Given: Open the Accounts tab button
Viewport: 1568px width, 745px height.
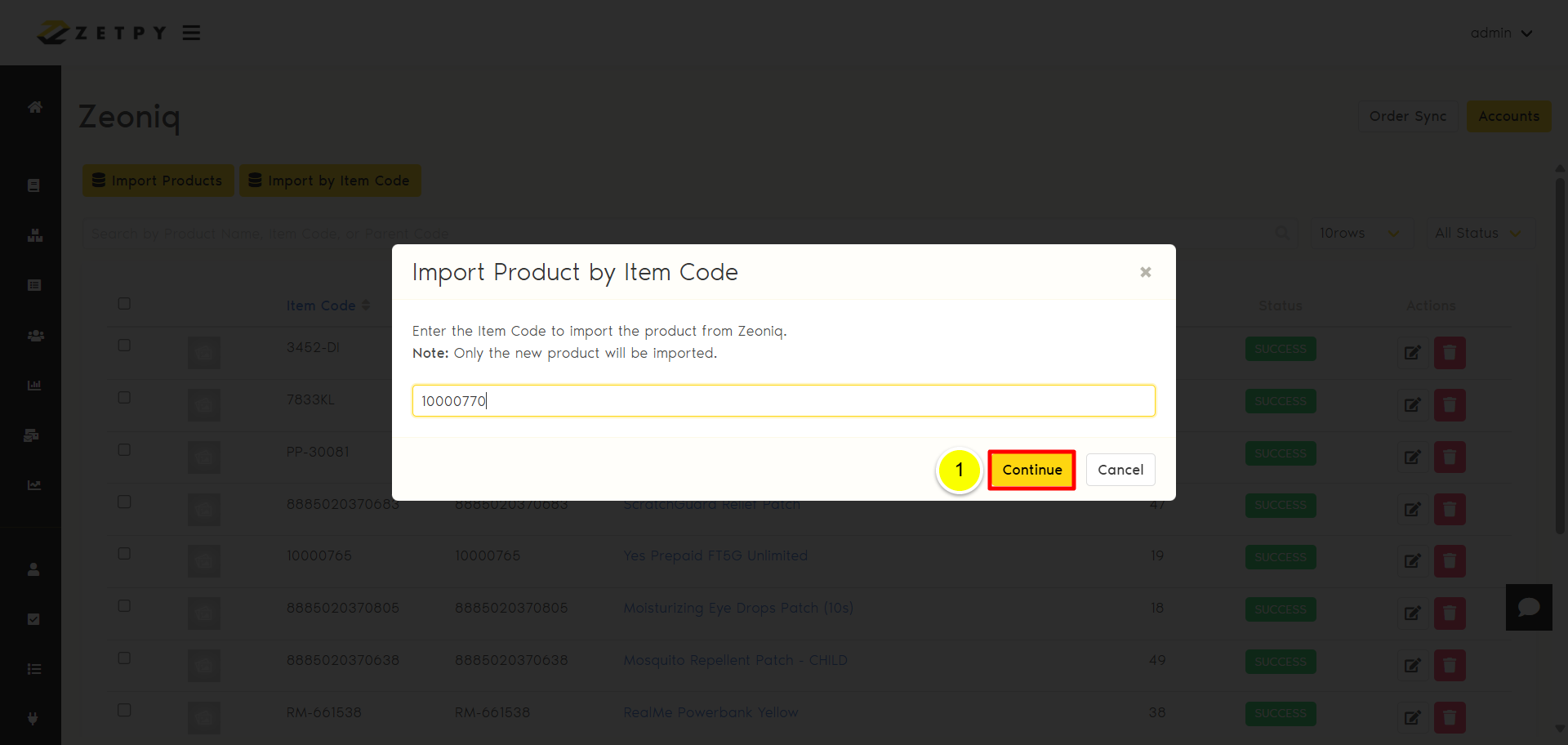Looking at the screenshot, I should click(x=1508, y=116).
